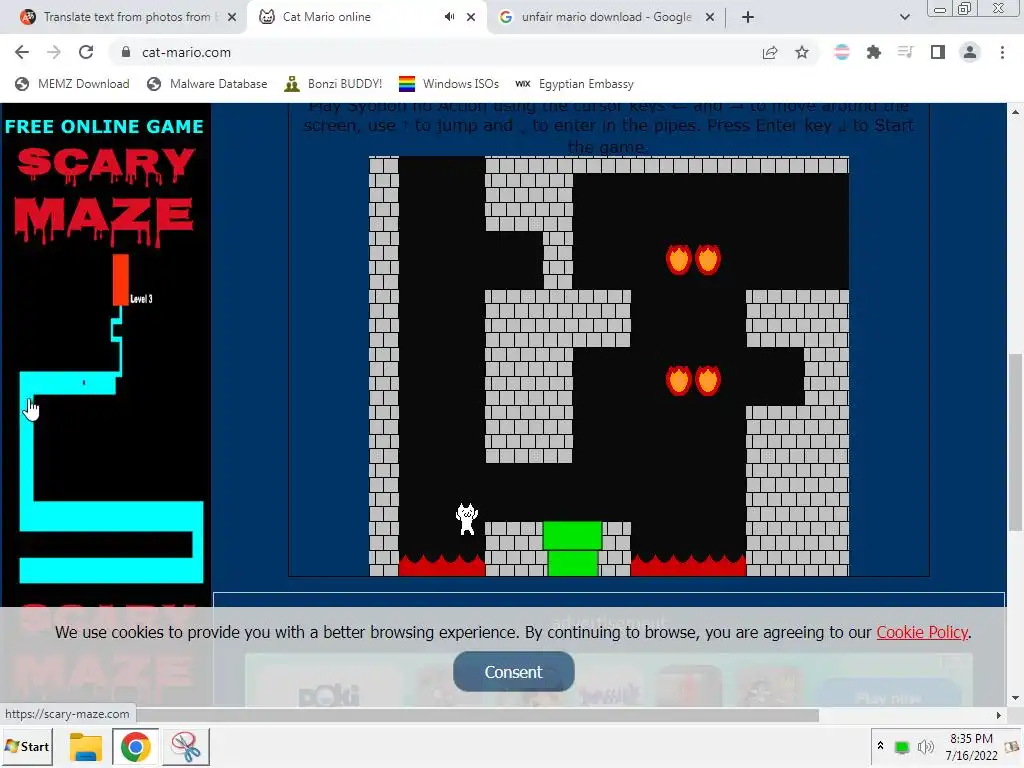Open the taskbar clock showing 8:35 PM
The image size is (1024, 768).
click(x=971, y=746)
